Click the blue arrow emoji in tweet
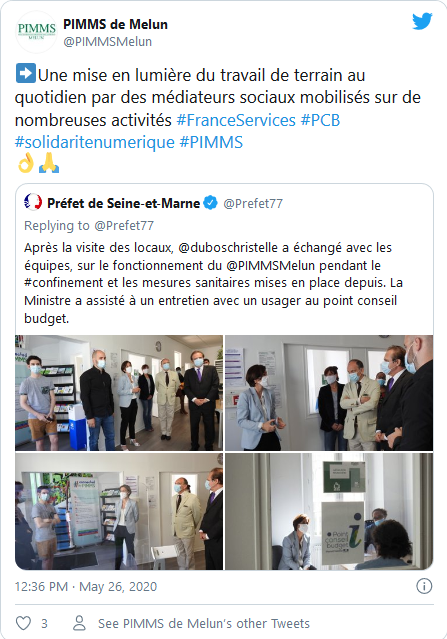447x639 pixels. [x=26, y=73]
